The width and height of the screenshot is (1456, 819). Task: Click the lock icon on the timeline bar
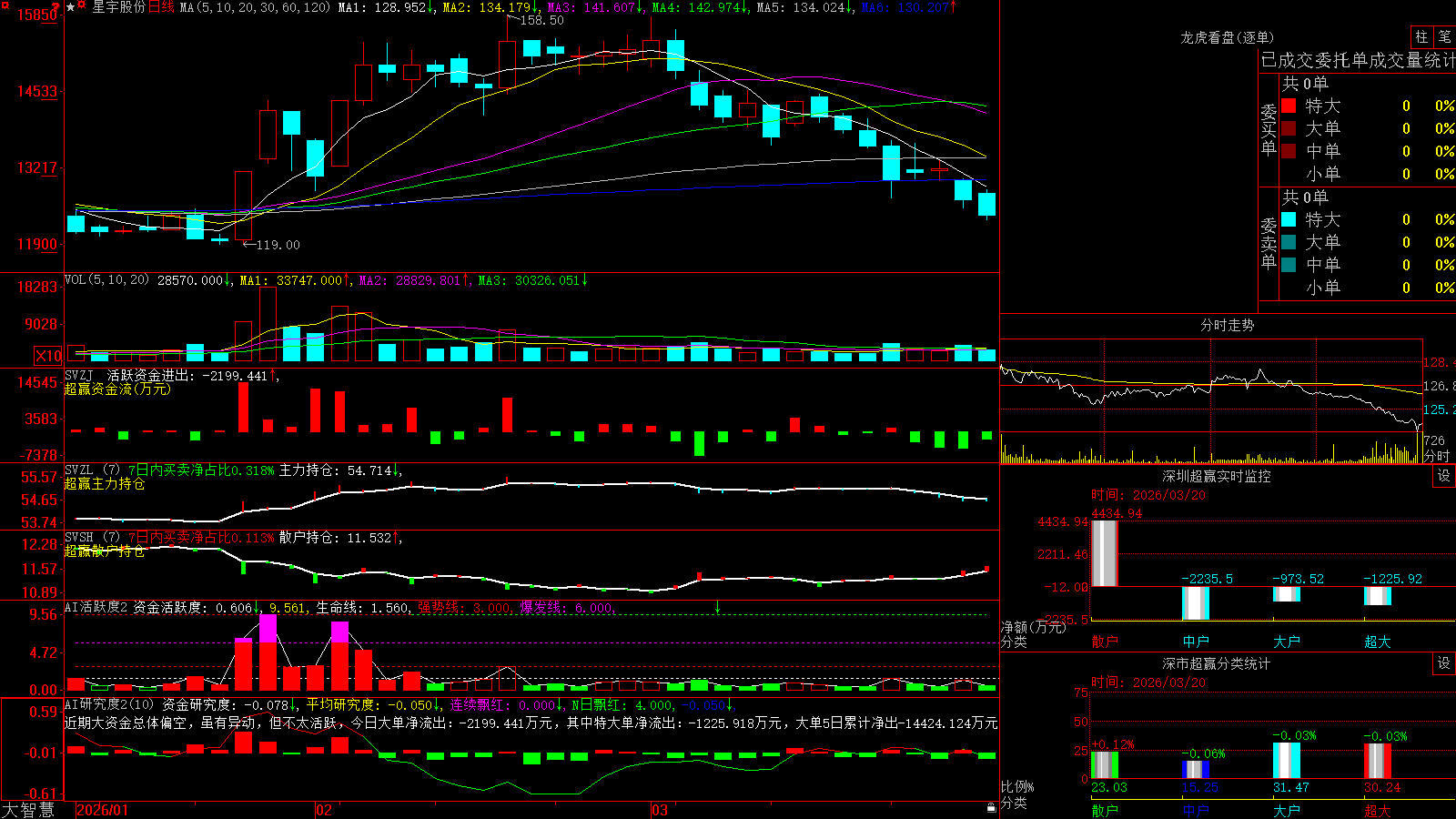coord(991,808)
